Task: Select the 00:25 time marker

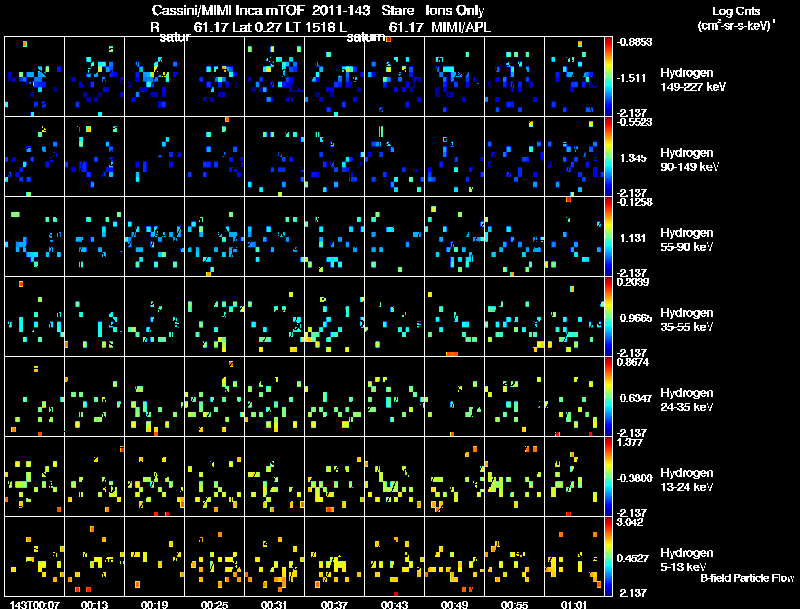Action: (215, 604)
